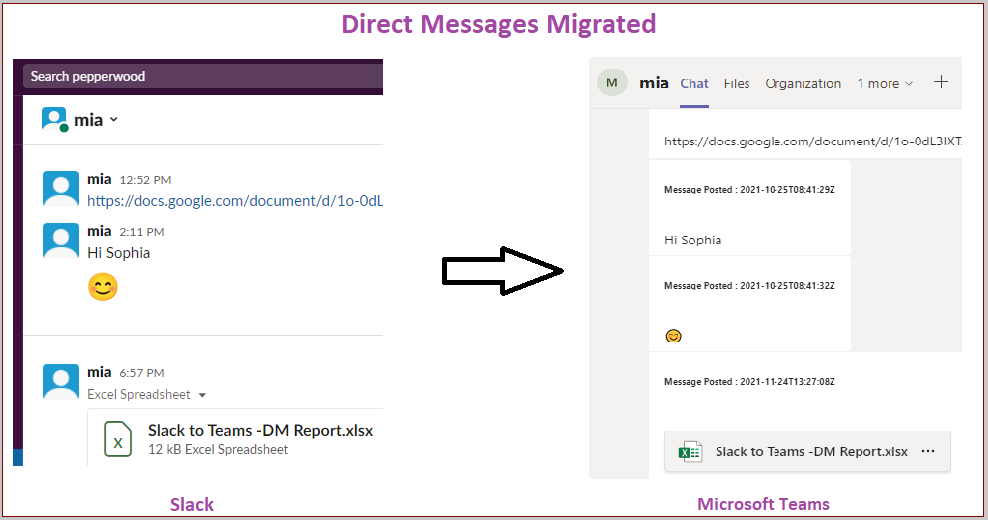Click mia's avatar on the 12:52 PM message
Image resolution: width=988 pixels, height=520 pixels.
[x=60, y=188]
